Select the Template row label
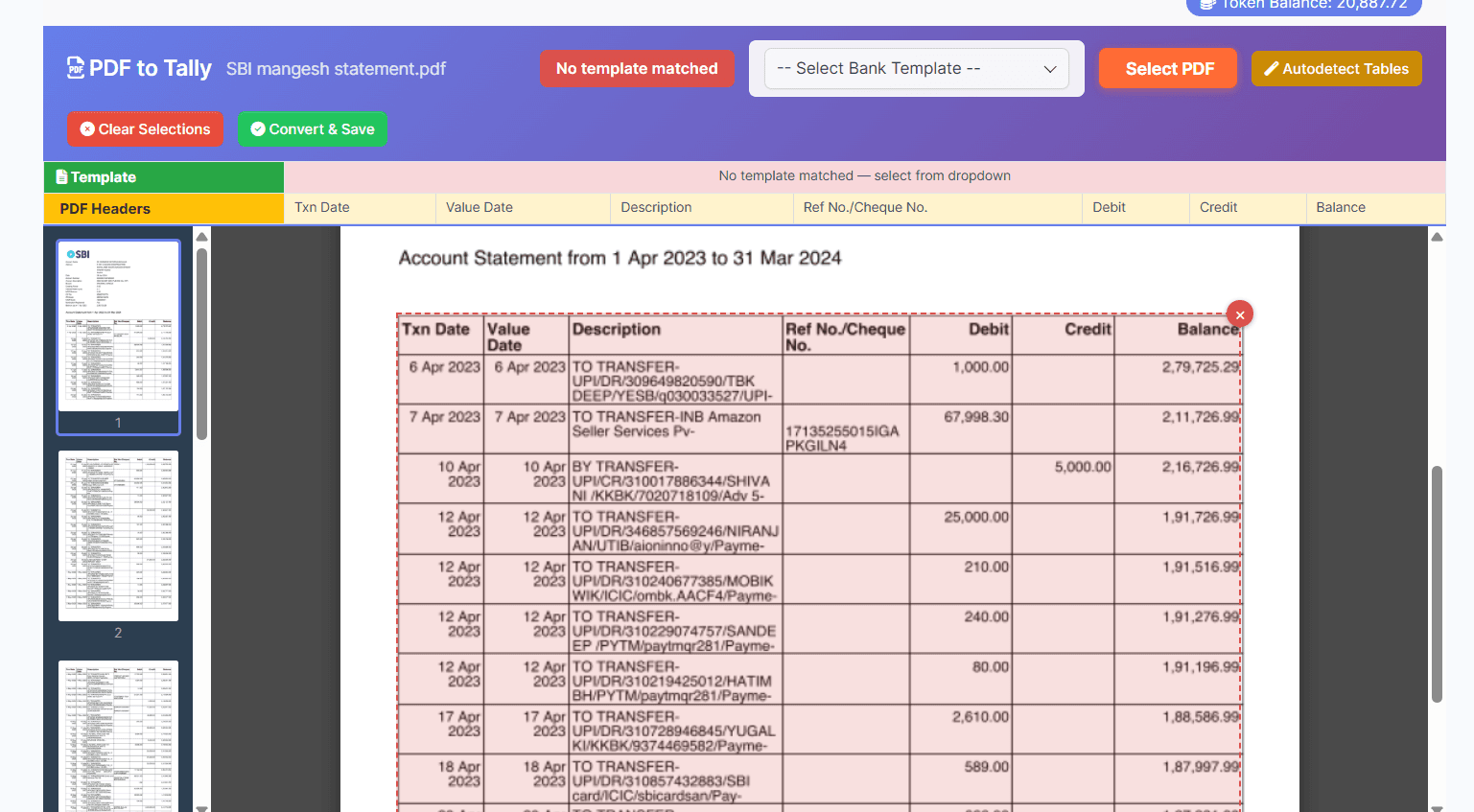1474x812 pixels. (x=163, y=177)
